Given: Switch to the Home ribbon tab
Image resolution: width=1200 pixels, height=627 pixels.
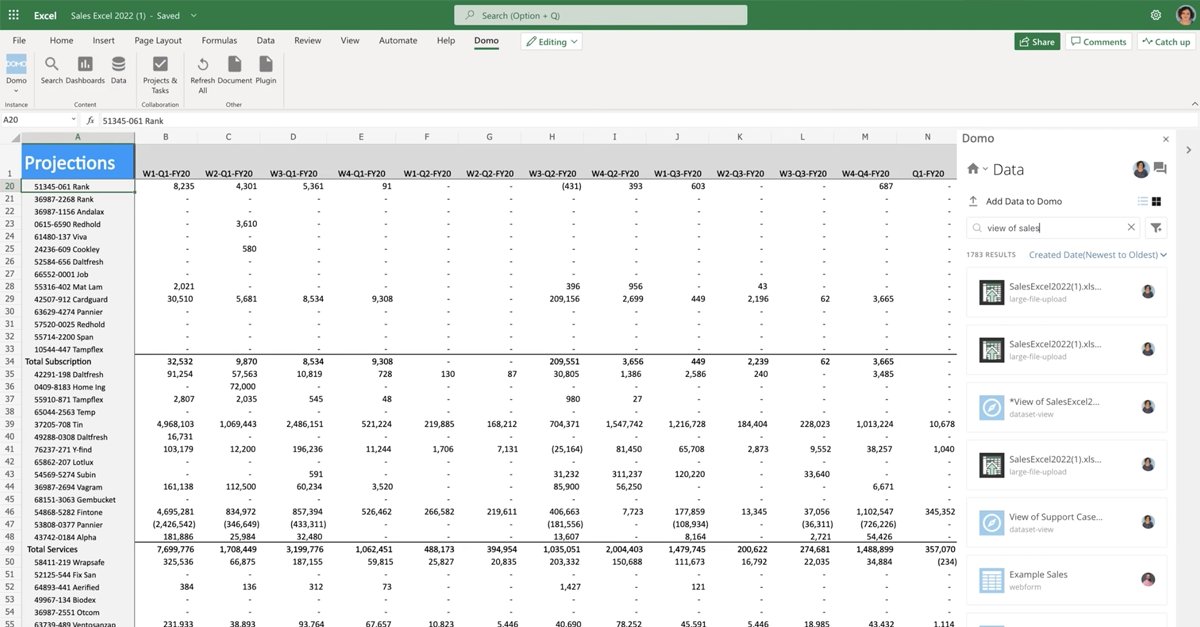Looking at the screenshot, I should point(61,41).
